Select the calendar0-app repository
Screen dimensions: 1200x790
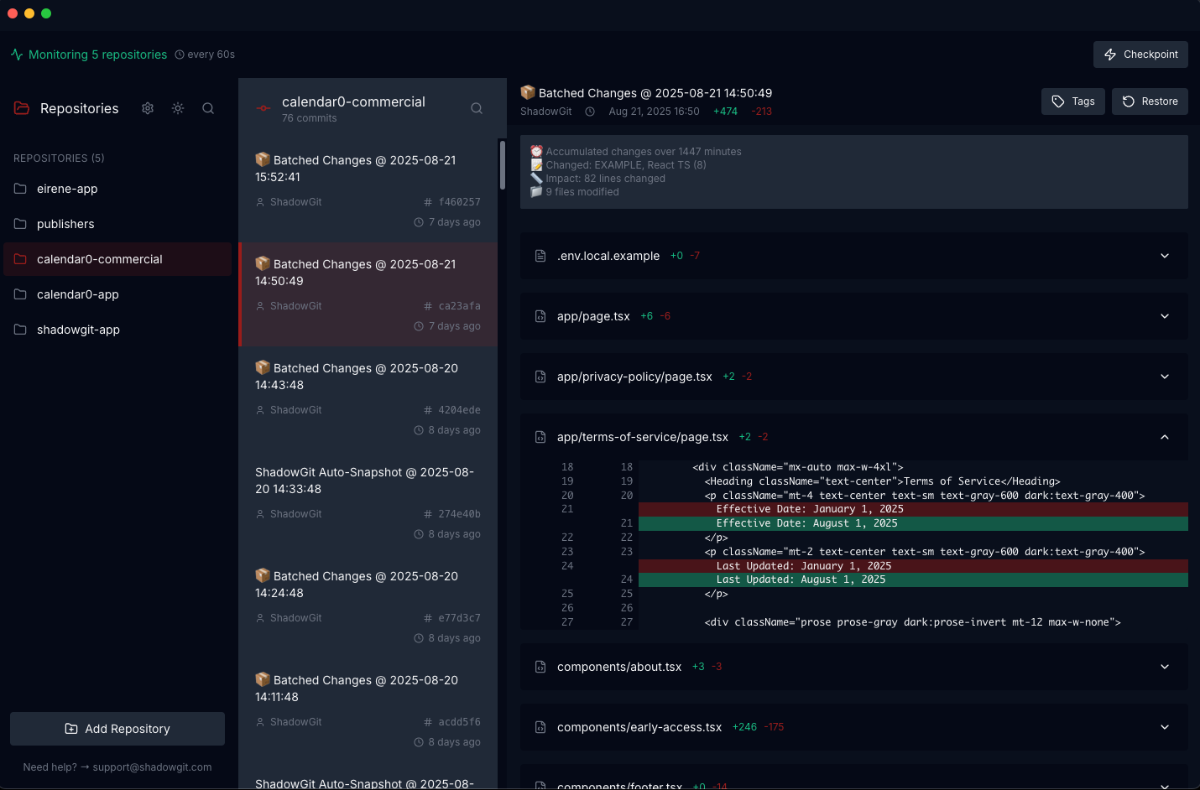tap(118, 295)
